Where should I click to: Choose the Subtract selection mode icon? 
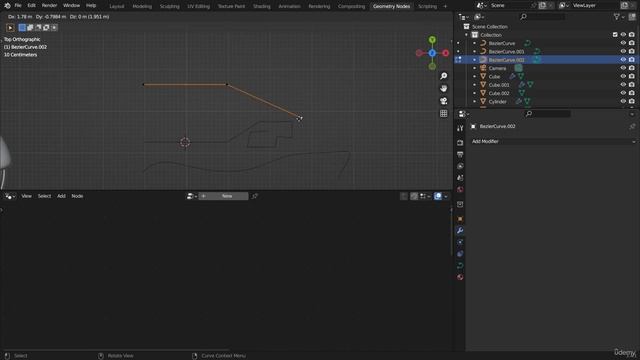(x=38, y=27)
